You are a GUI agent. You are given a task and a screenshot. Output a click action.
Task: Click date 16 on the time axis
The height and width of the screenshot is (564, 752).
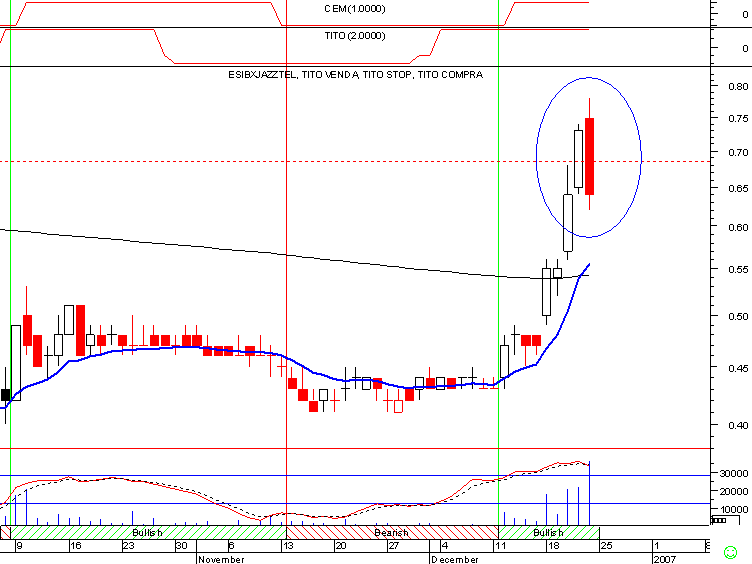click(x=76, y=545)
